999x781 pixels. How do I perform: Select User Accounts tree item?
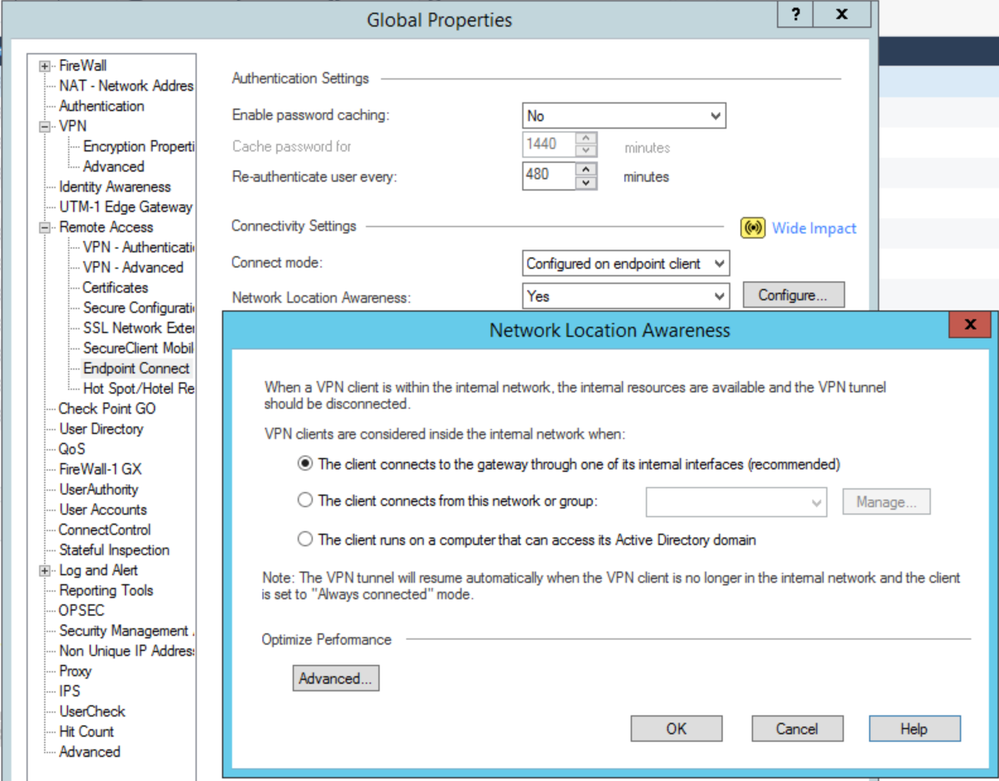(x=103, y=510)
